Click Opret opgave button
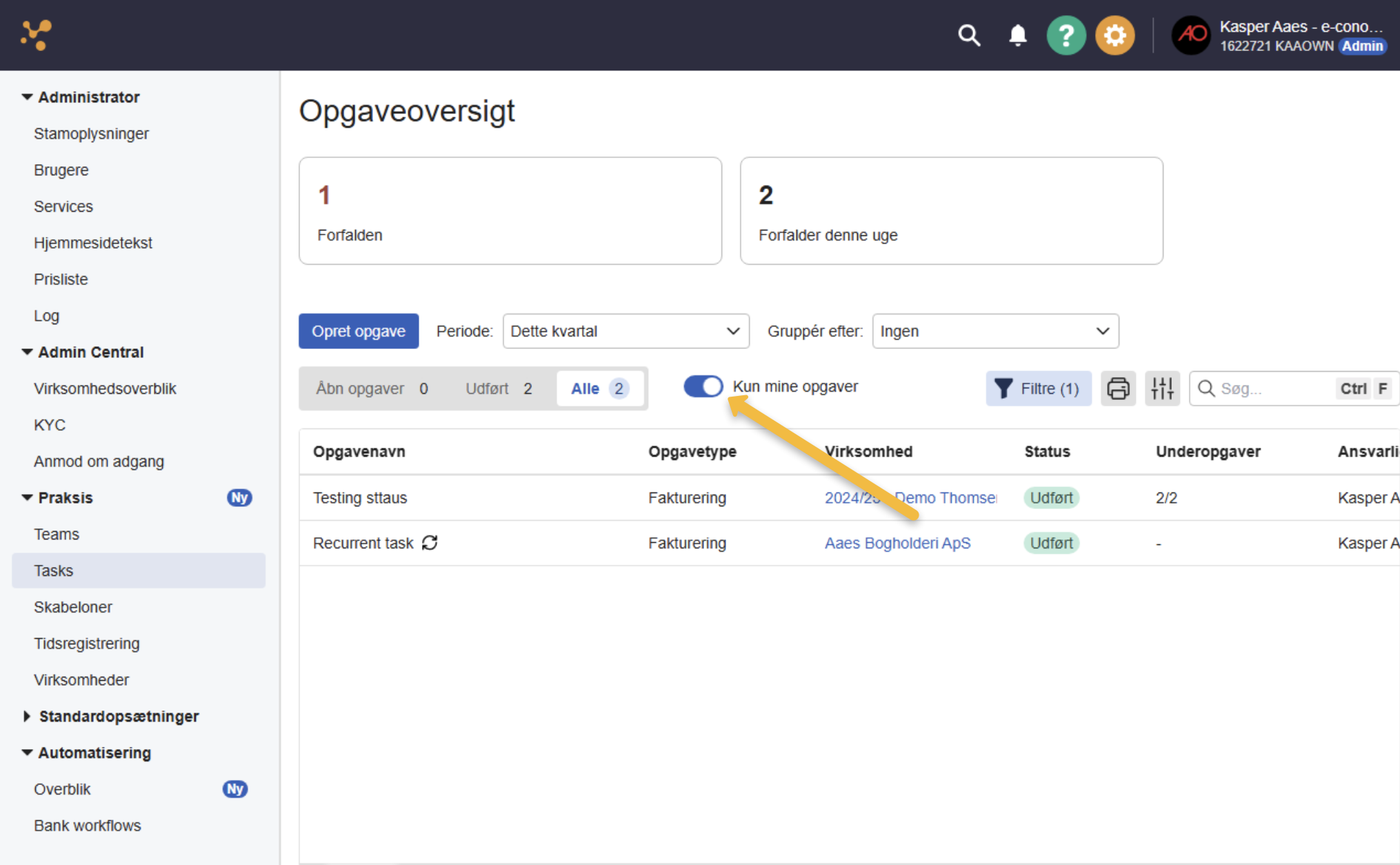Viewport: 1400px width, 865px height. pyautogui.click(x=359, y=331)
